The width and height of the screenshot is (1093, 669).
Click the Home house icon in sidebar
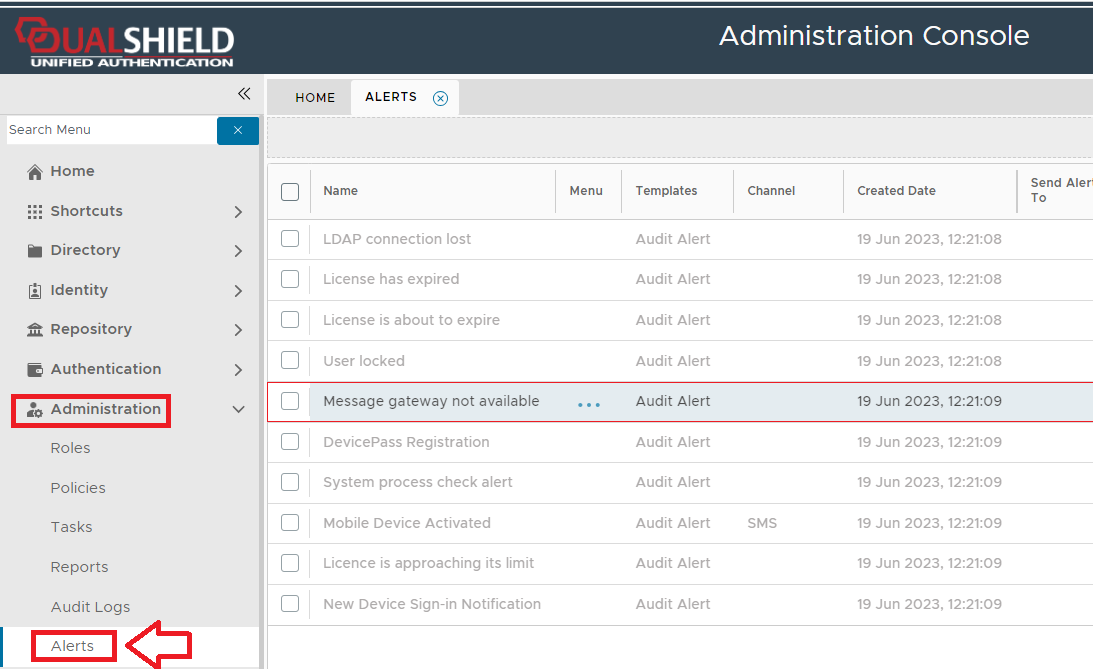(35, 172)
